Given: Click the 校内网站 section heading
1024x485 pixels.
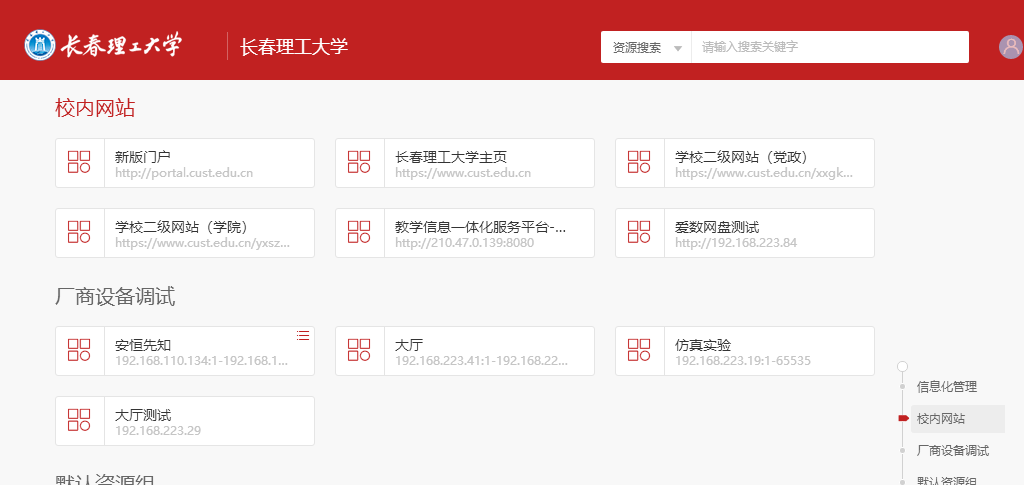Looking at the screenshot, I should tap(95, 108).
